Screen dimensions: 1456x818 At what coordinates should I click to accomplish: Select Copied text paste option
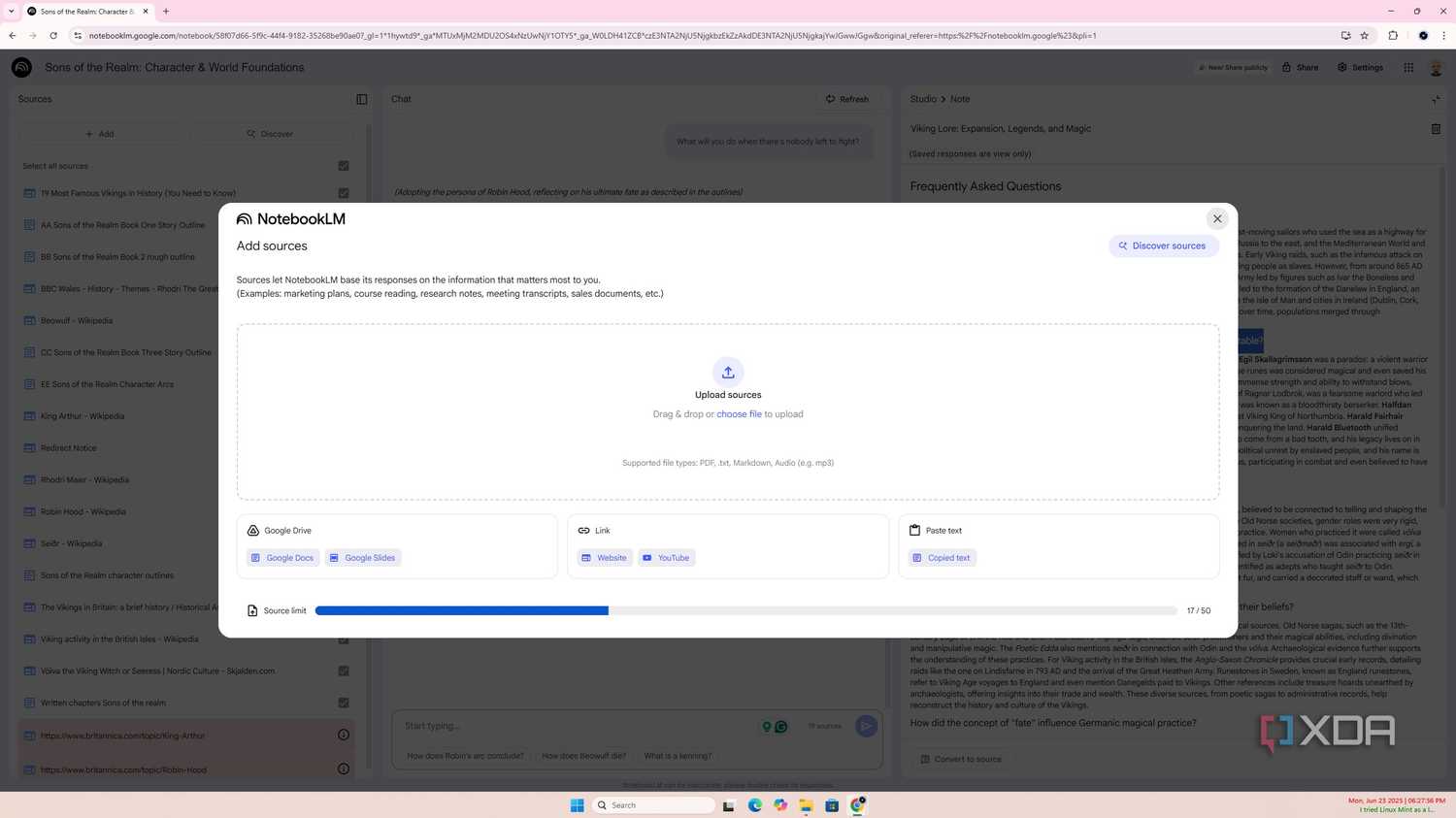click(942, 558)
